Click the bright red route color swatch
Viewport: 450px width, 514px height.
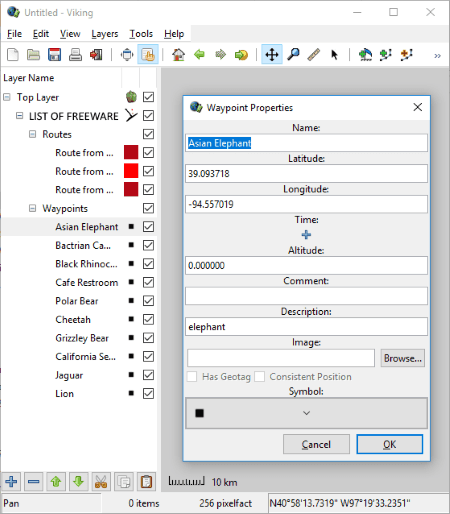click(x=131, y=171)
